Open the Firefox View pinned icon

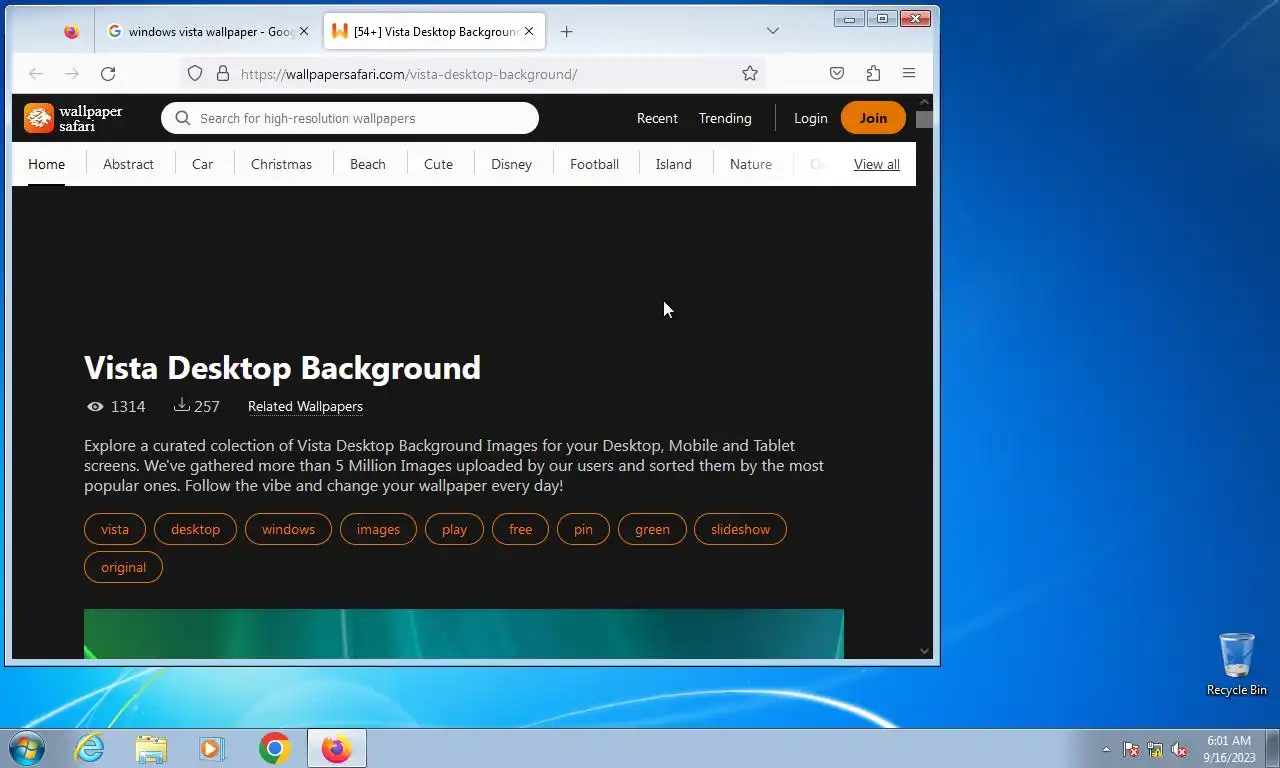coord(71,31)
